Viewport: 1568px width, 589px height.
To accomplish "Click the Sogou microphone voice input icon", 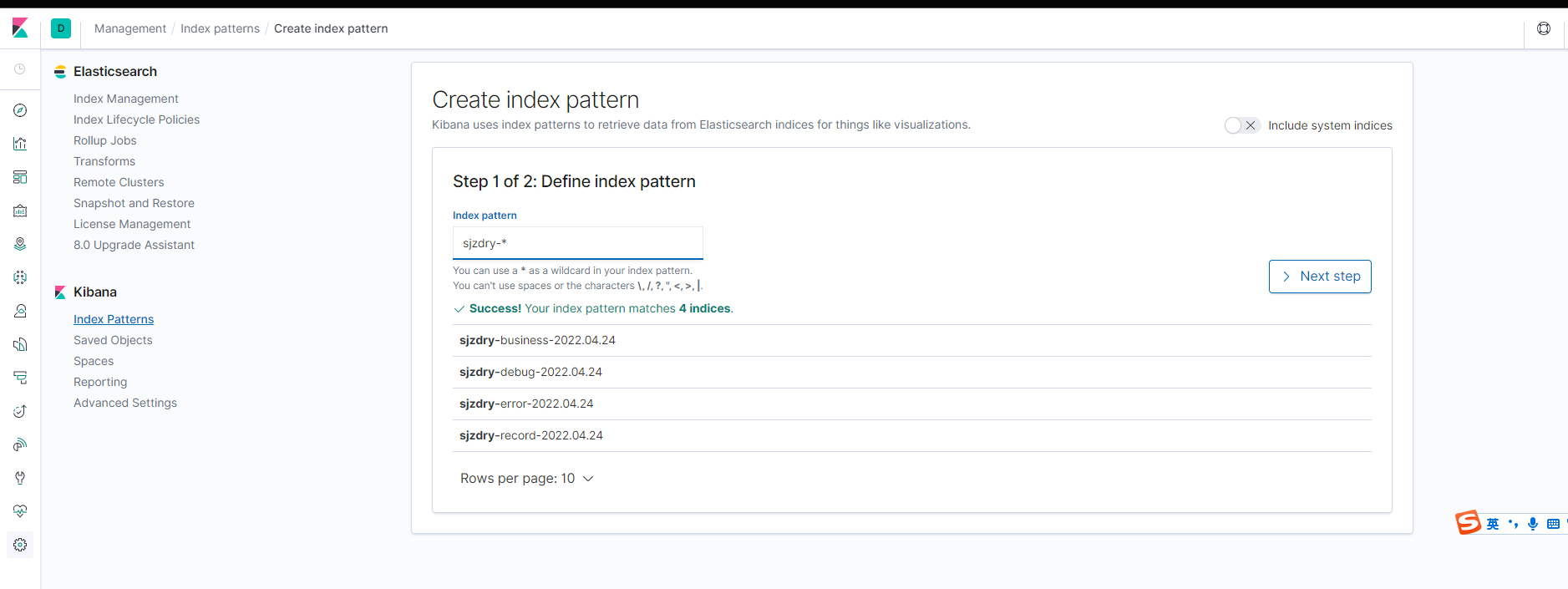I will point(1532,524).
